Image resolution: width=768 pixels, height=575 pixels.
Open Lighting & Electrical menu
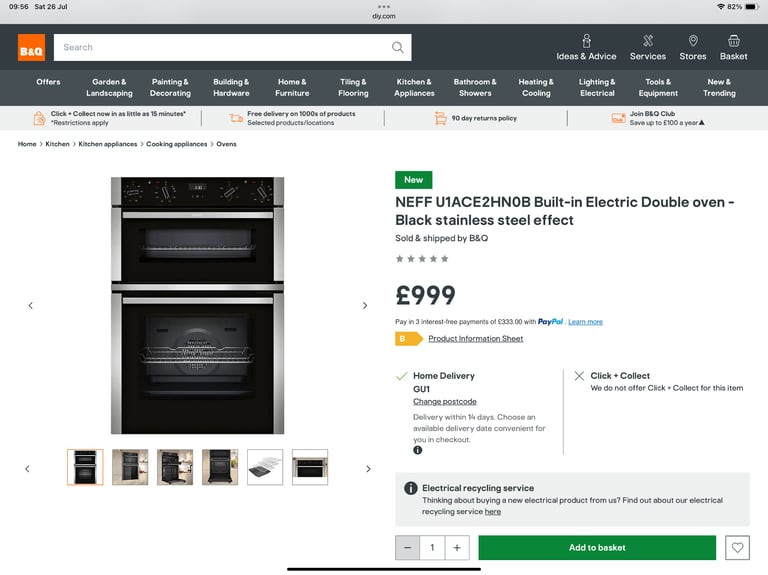pyautogui.click(x=597, y=87)
